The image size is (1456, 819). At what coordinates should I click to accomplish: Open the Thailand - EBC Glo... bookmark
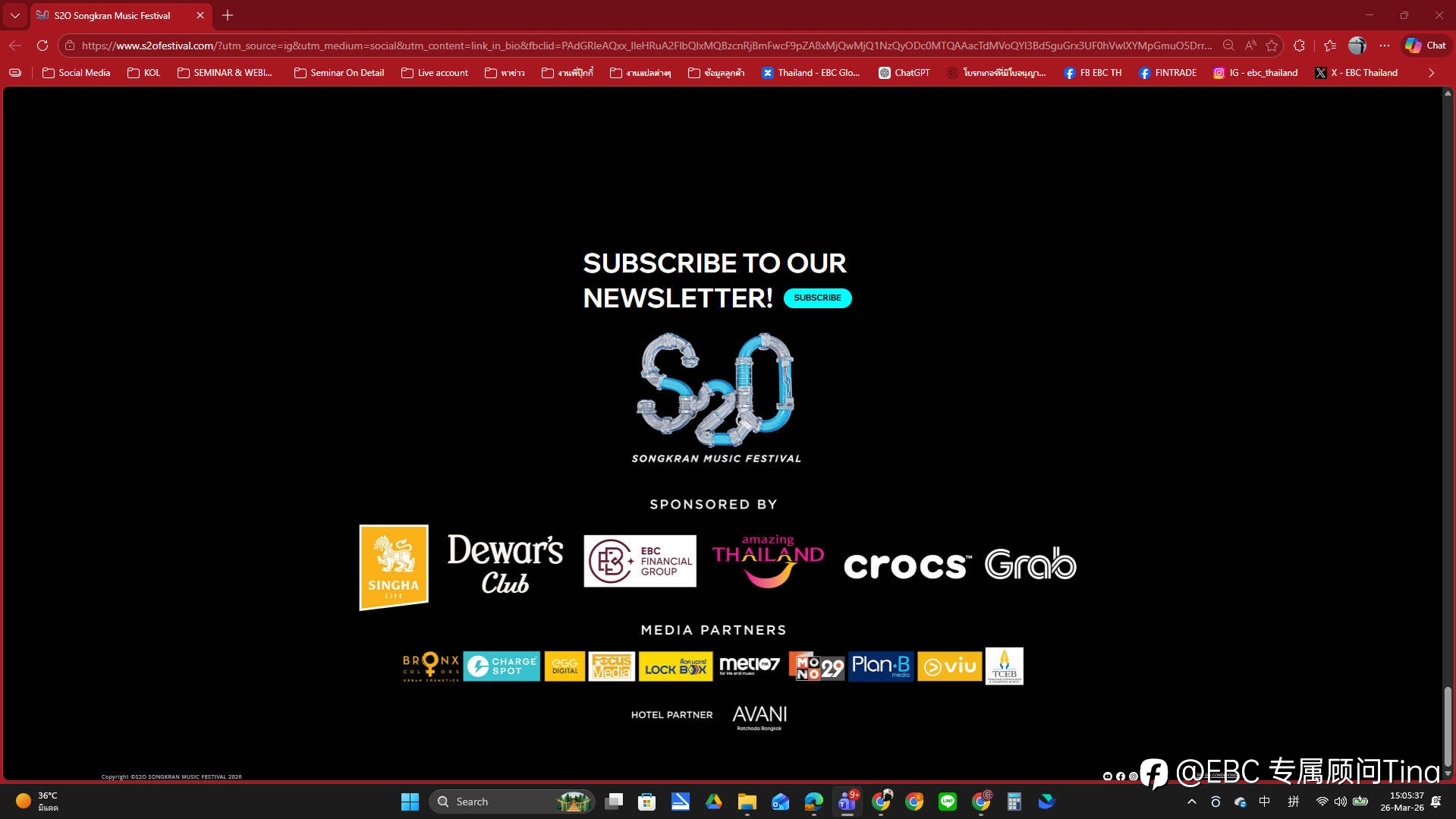click(811, 73)
